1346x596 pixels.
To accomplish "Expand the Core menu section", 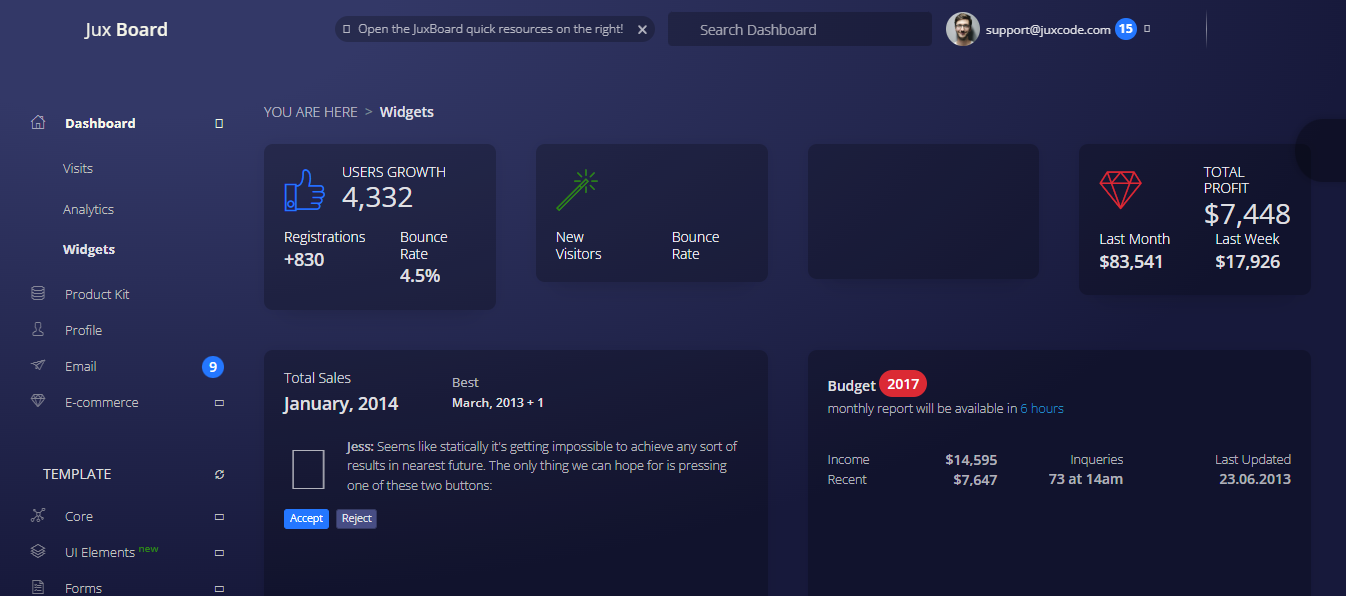I will click(x=219, y=517).
